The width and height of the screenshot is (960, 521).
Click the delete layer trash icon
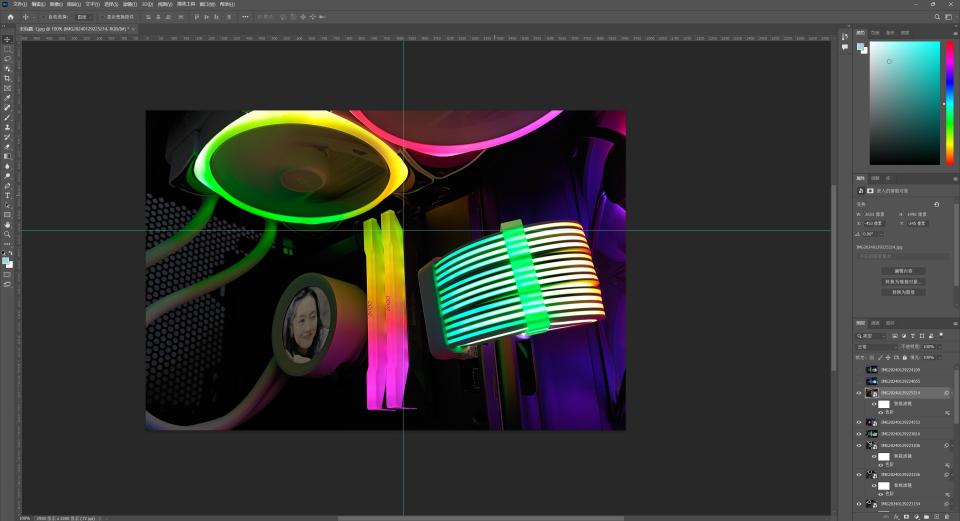coord(946,517)
